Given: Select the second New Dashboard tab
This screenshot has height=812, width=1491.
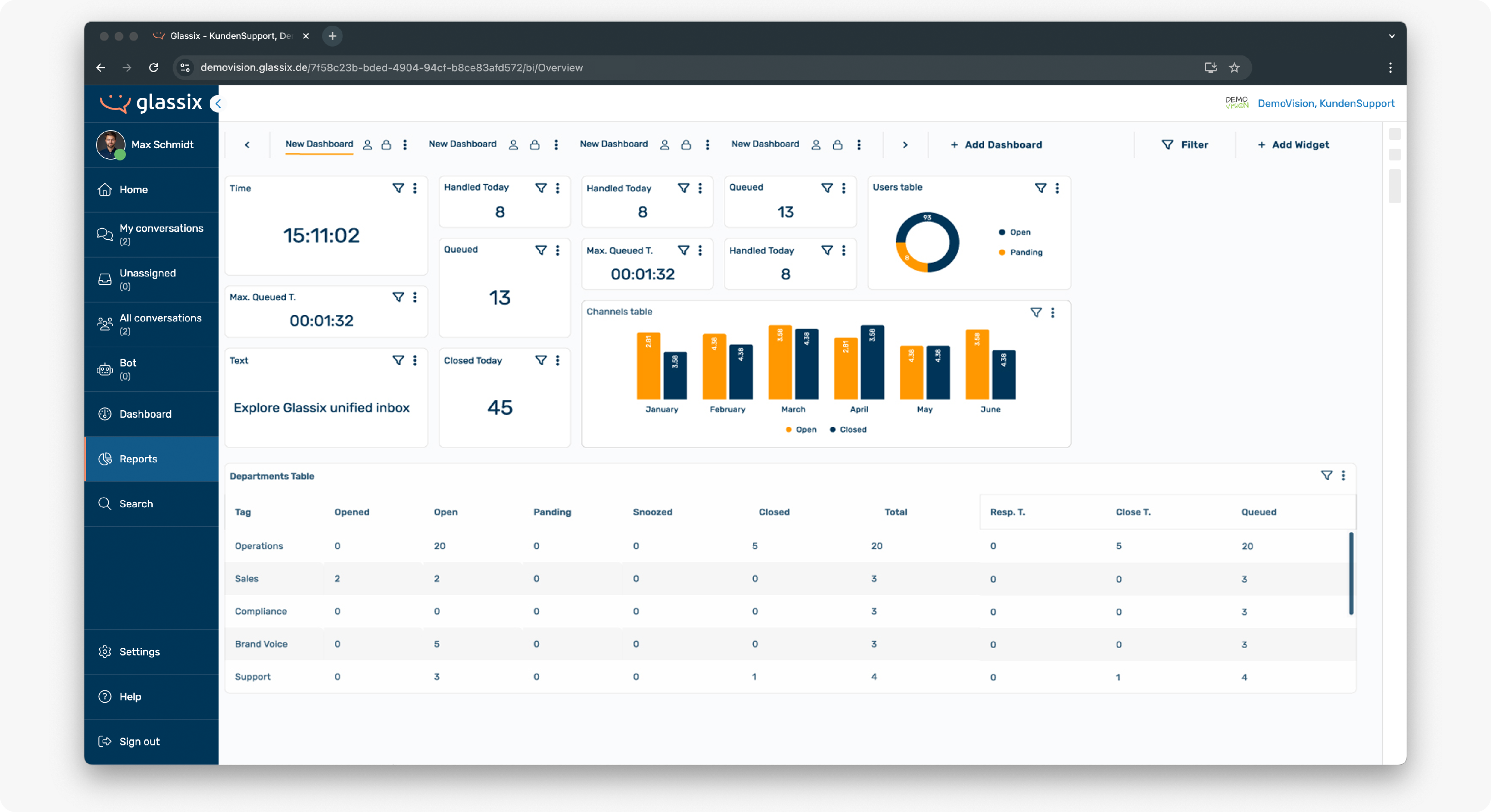Looking at the screenshot, I should [462, 144].
